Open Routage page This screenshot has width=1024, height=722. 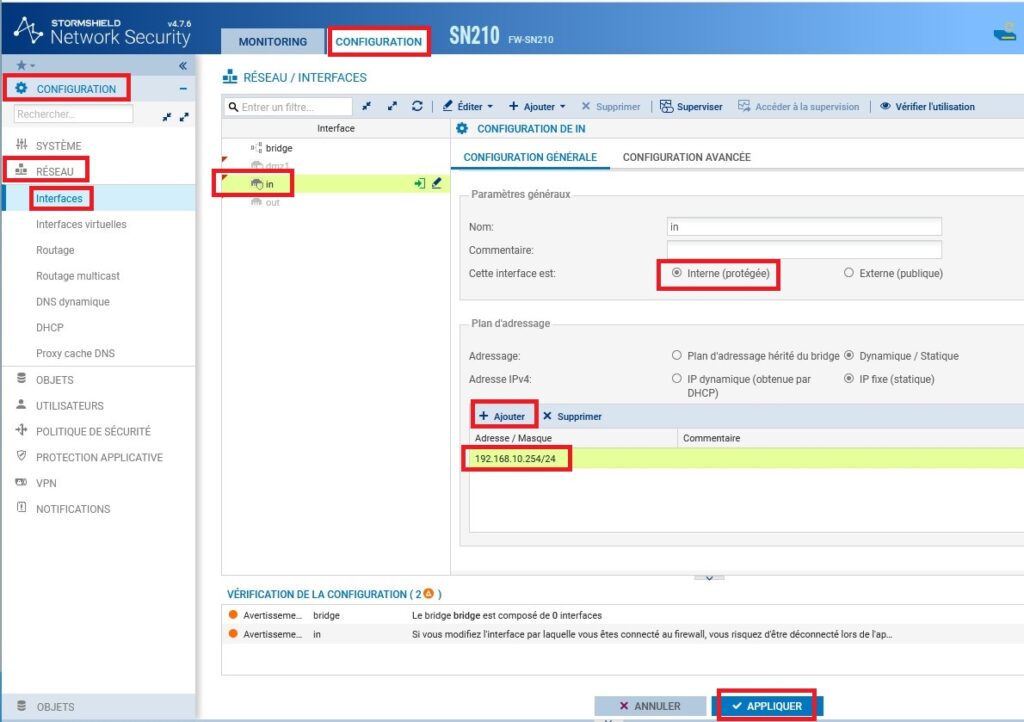(55, 250)
